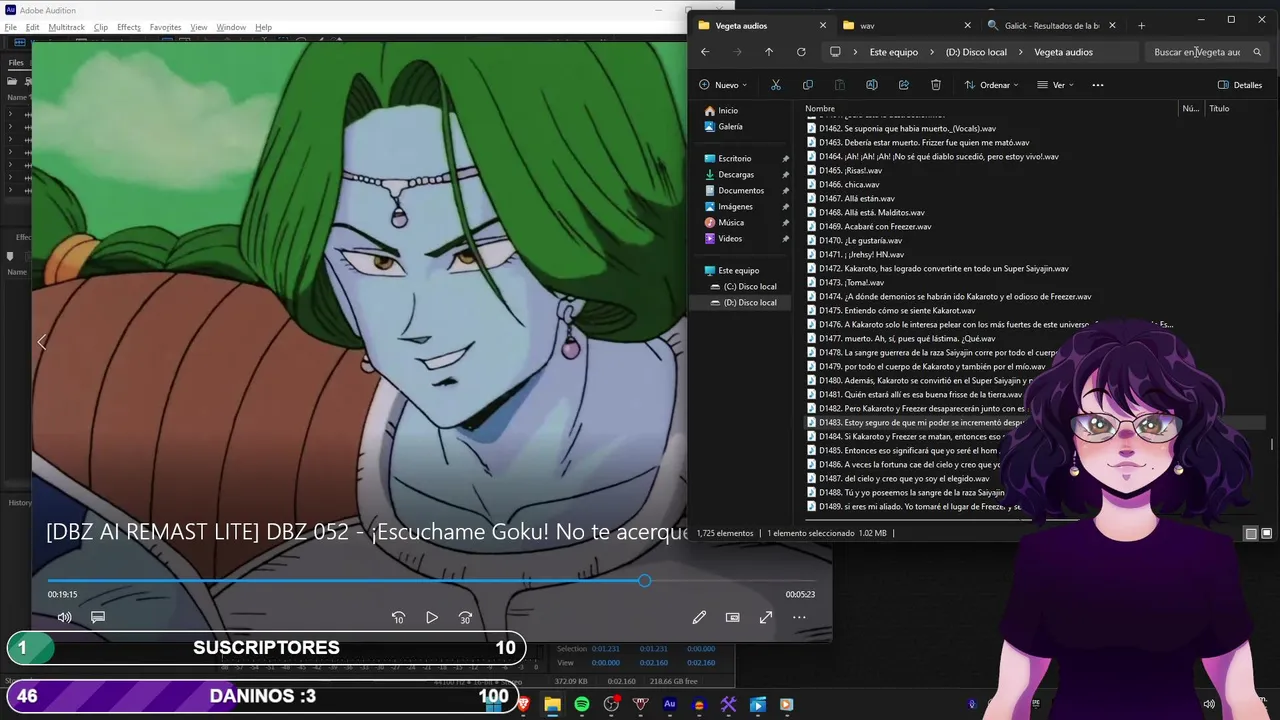Open the media player more options menu
This screenshot has width=1280, height=720.
pos(799,618)
